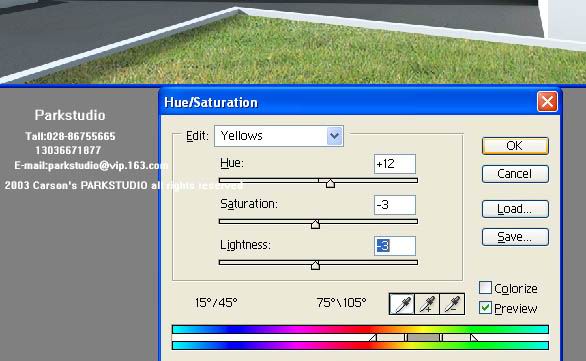Focus the Hue value field

pyautogui.click(x=395, y=164)
